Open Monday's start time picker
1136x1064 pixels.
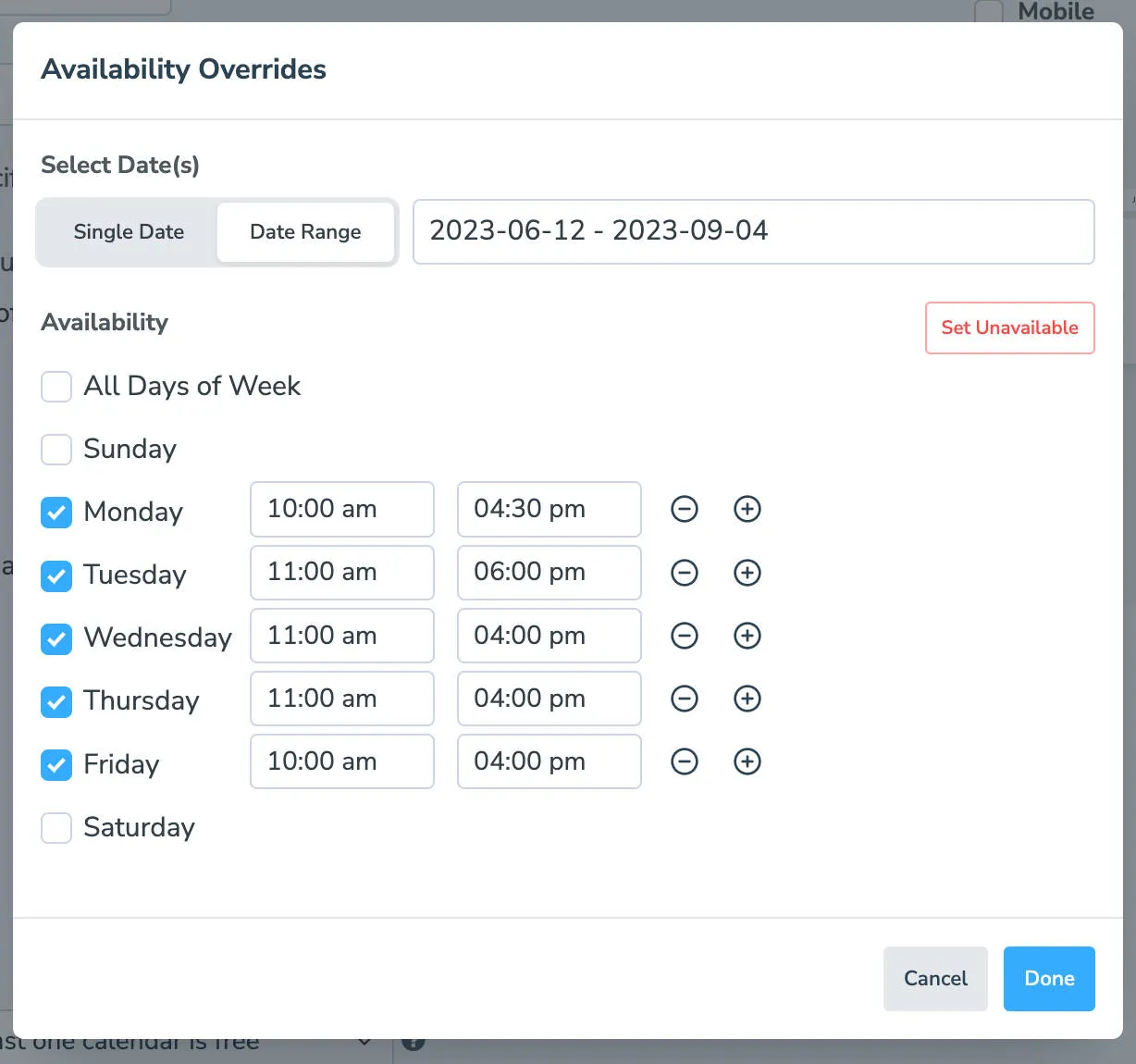tap(341, 509)
